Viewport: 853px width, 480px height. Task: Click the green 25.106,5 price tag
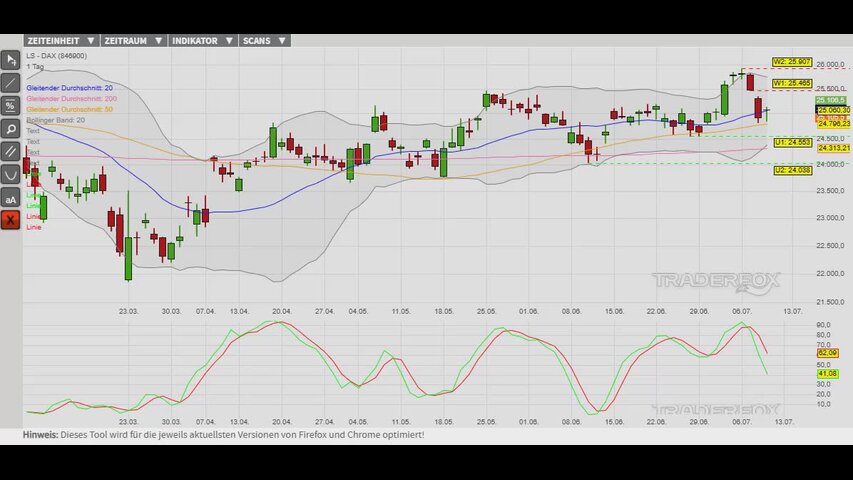[x=831, y=100]
